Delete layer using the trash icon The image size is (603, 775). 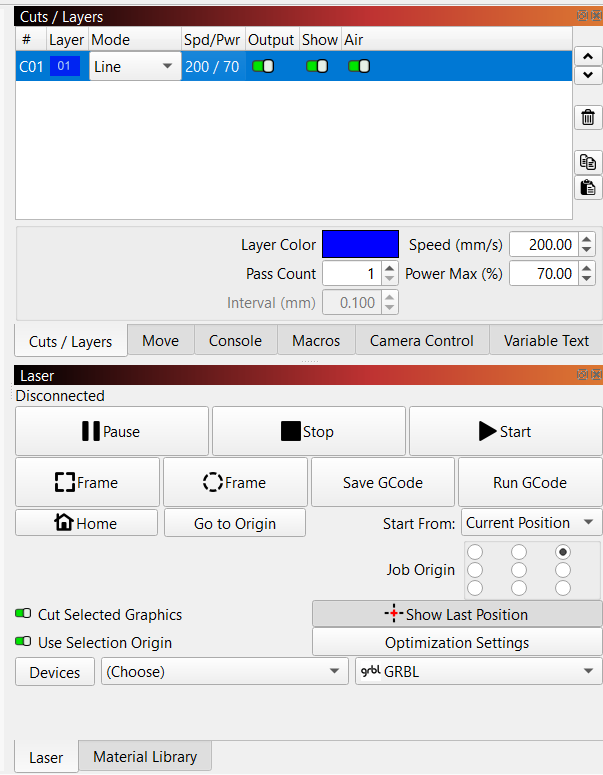589,117
